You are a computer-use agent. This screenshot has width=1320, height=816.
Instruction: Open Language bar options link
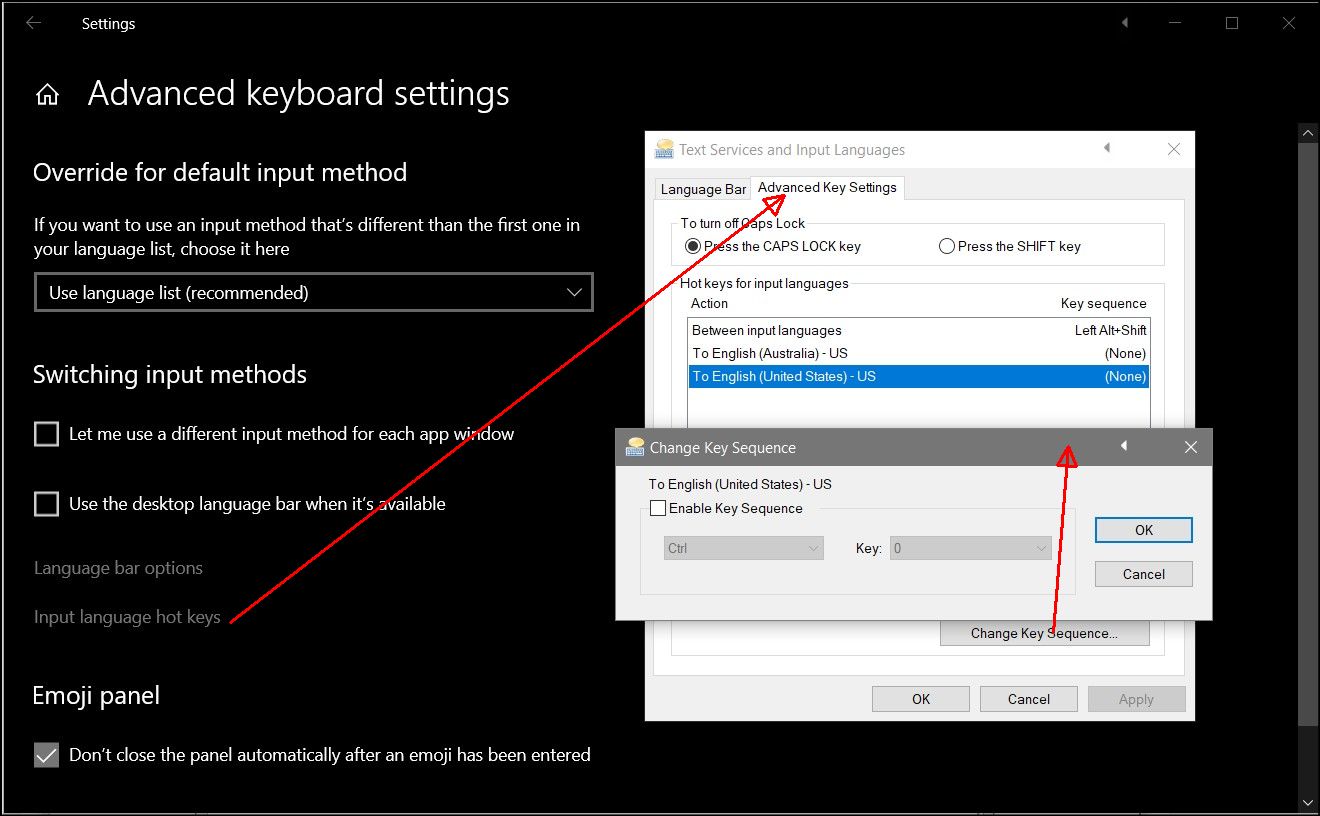click(118, 568)
